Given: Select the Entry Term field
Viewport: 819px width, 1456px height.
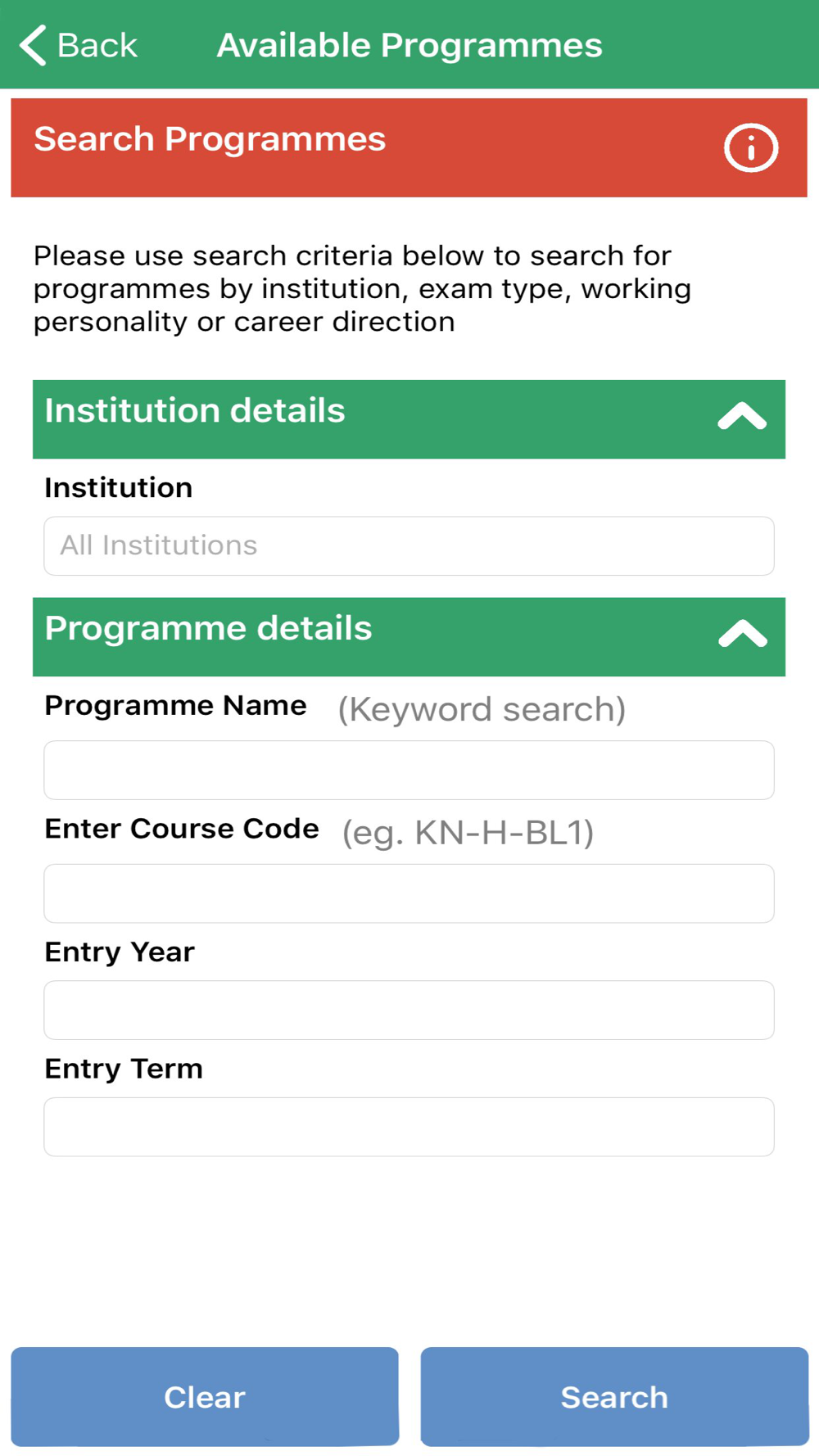Looking at the screenshot, I should tap(409, 1127).
